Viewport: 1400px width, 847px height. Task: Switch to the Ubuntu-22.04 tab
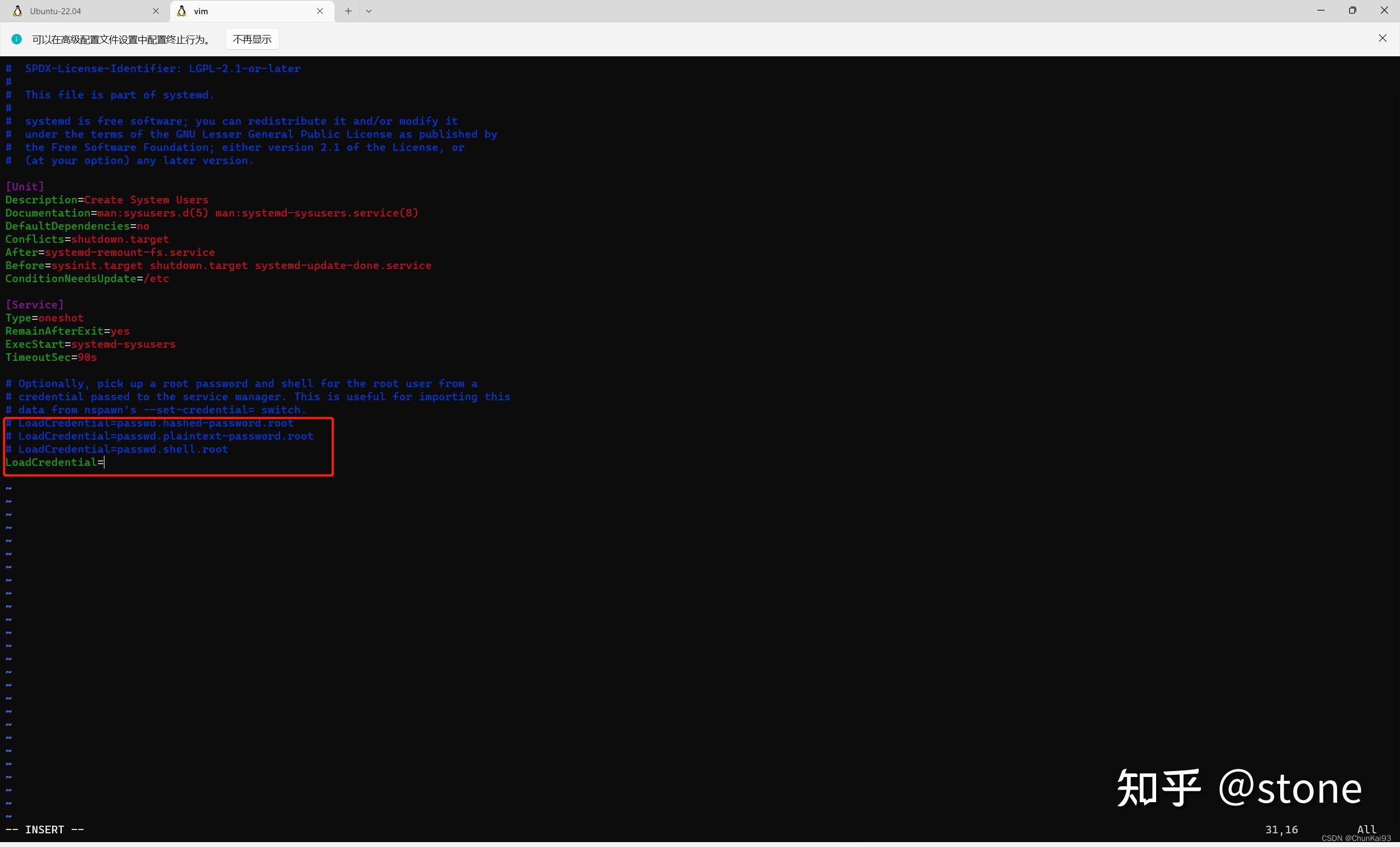[85, 11]
